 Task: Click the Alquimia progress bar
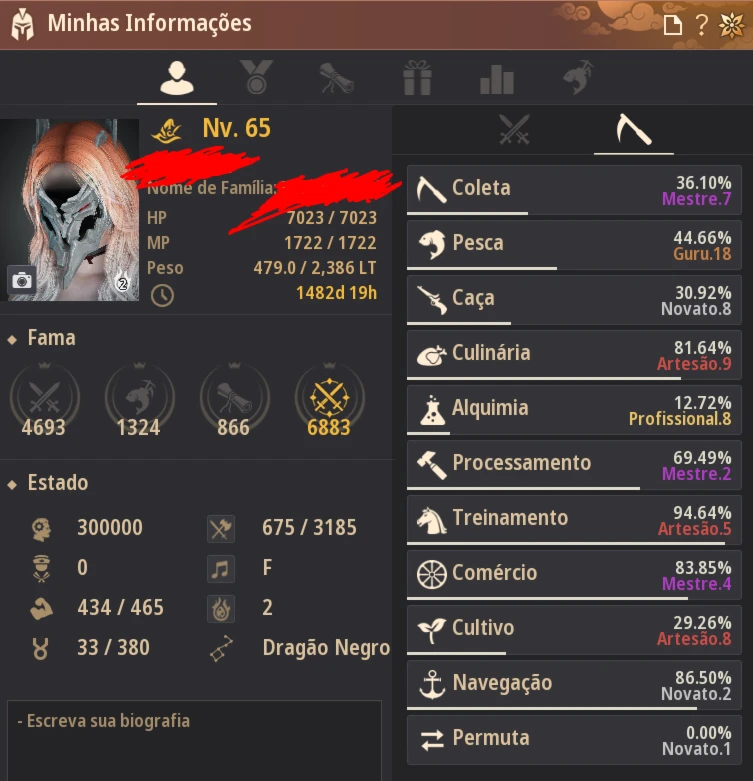[574, 433]
